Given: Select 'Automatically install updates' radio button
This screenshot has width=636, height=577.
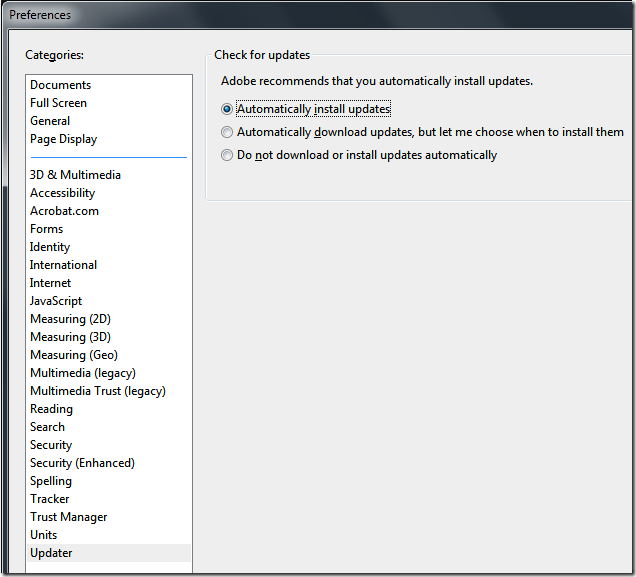Looking at the screenshot, I should pos(227,109).
